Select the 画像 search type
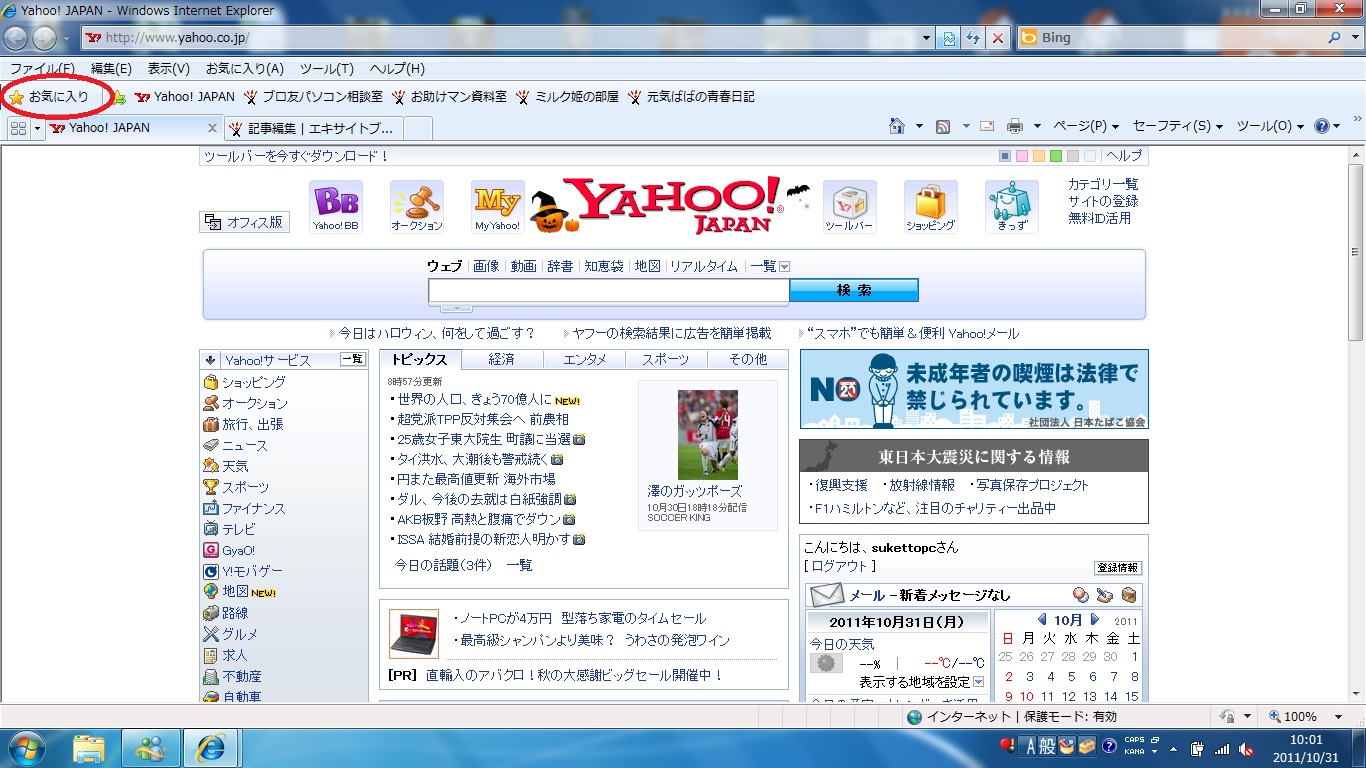The height and width of the screenshot is (768, 1366). tap(486, 266)
